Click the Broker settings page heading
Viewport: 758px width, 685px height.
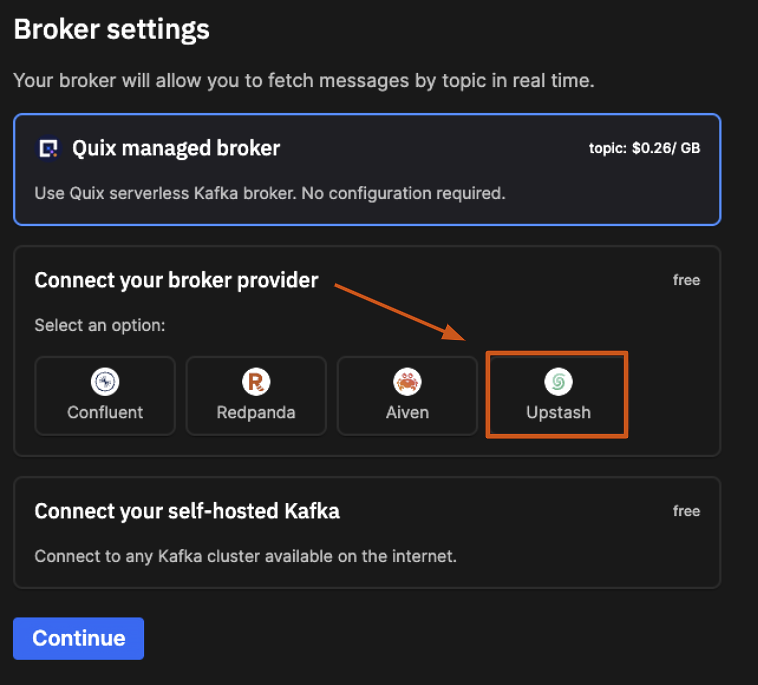pyautogui.click(x=111, y=29)
